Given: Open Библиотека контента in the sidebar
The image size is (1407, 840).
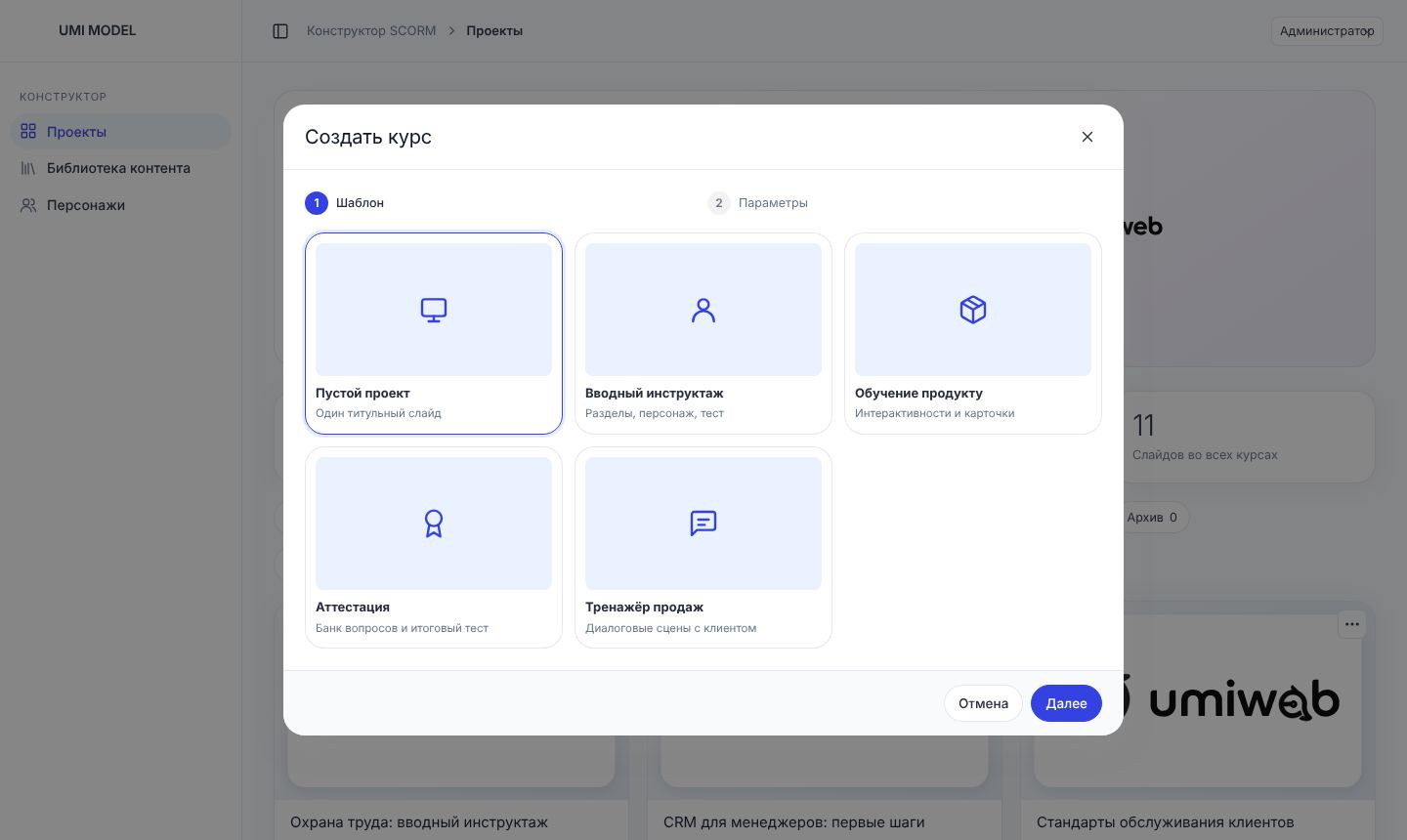Looking at the screenshot, I should tap(121, 168).
